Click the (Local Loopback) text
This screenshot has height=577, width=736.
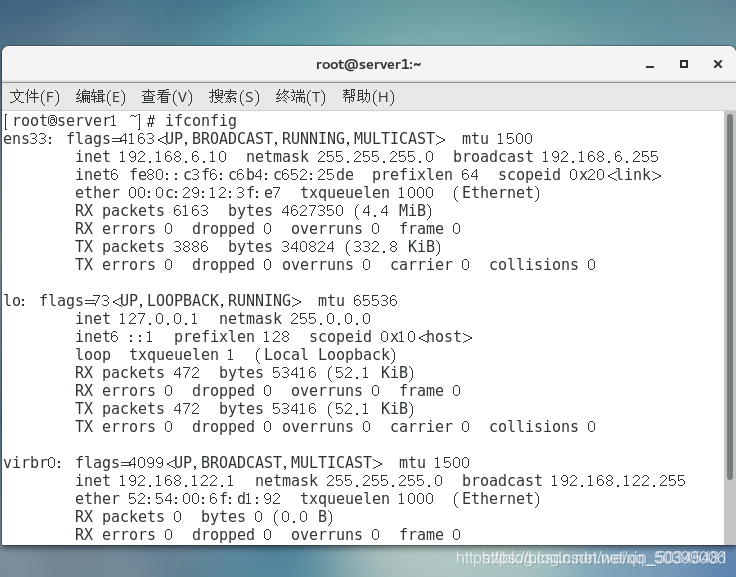coord(326,355)
